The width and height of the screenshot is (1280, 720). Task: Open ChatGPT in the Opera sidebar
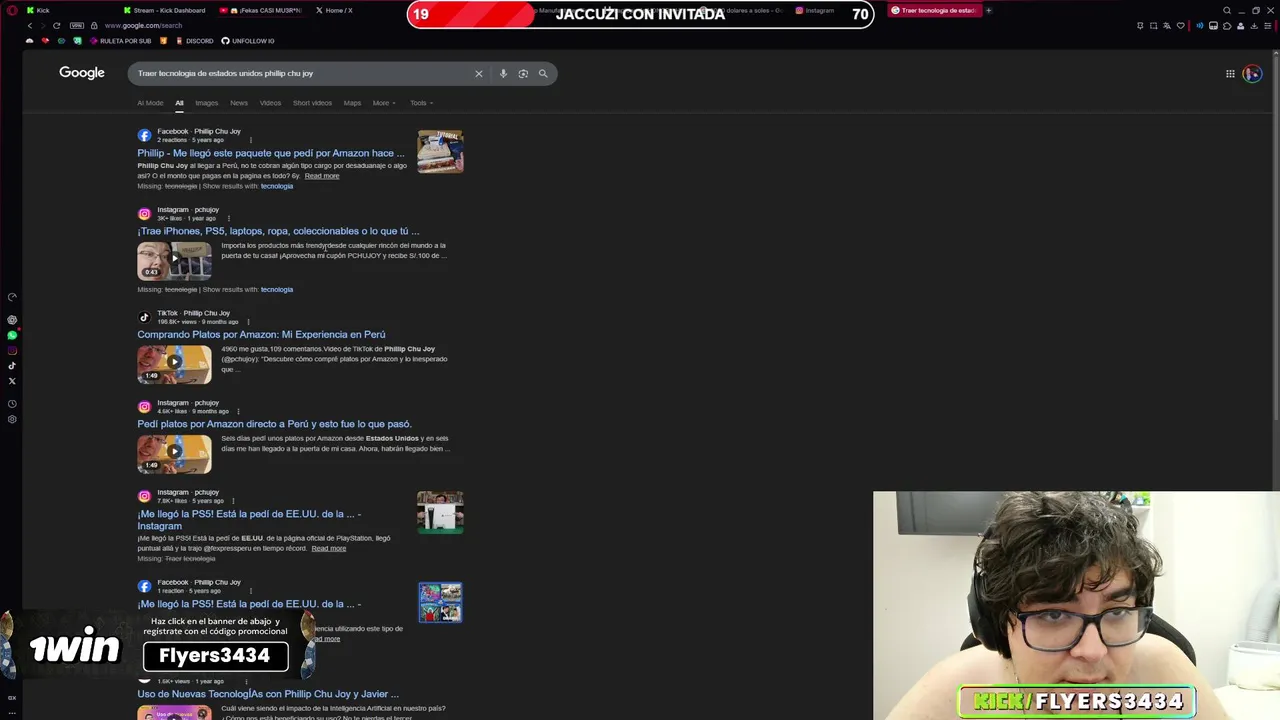coord(12,320)
